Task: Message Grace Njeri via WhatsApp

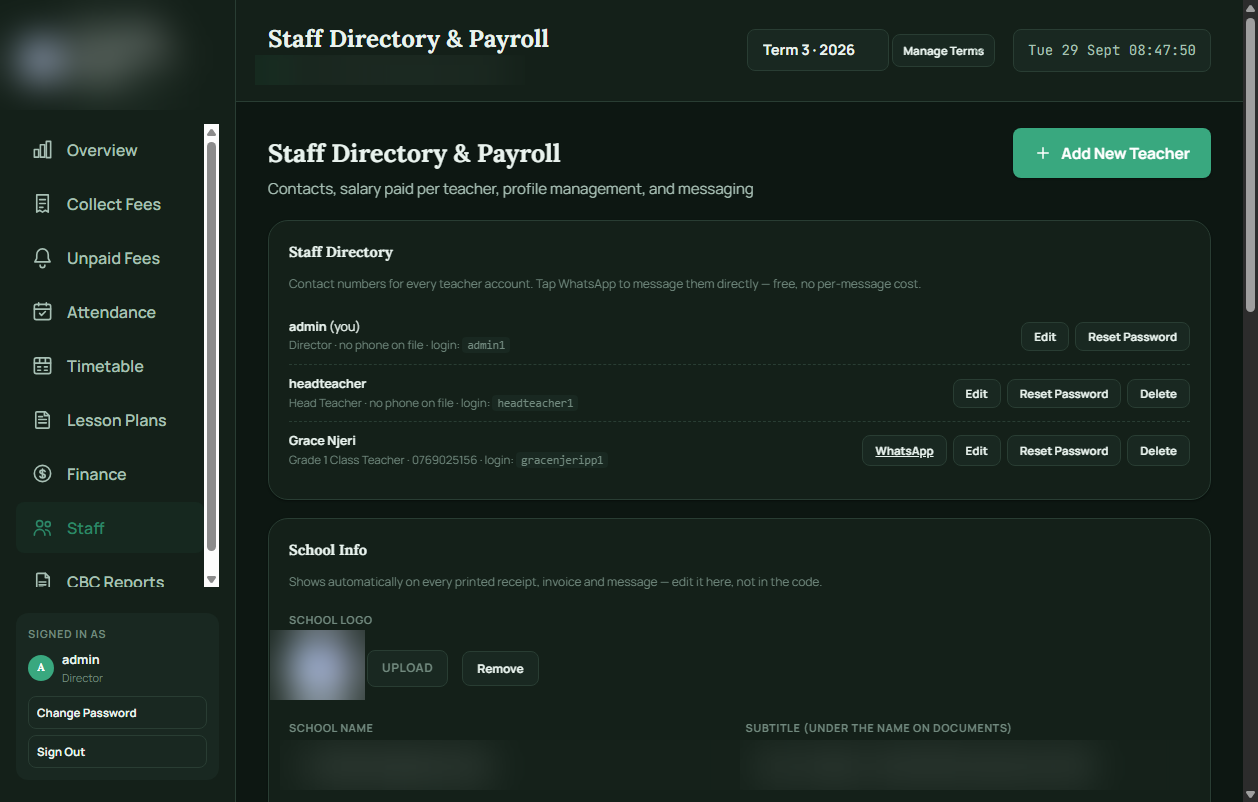Action: [x=904, y=451]
